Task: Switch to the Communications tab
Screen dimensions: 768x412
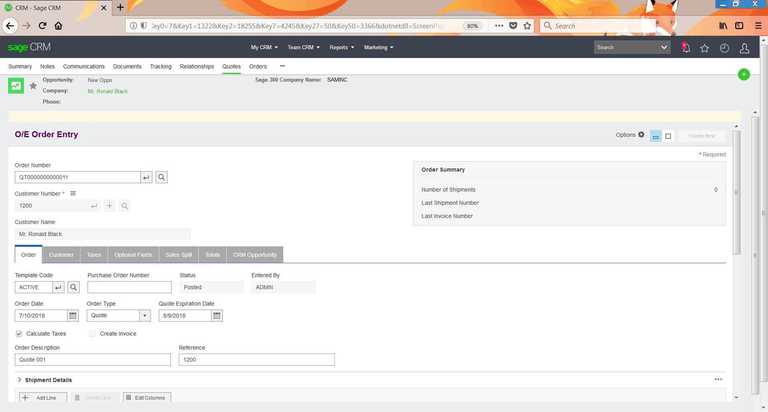Action: point(84,66)
